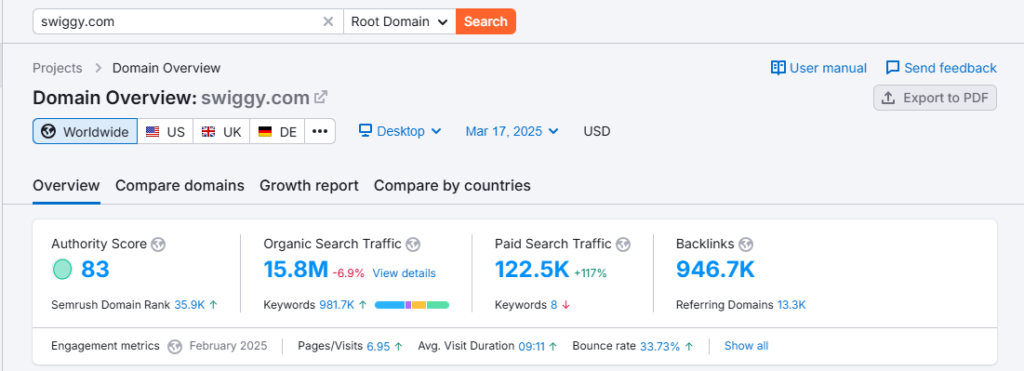
Task: Switch to the DE country database
Action: 277,131
